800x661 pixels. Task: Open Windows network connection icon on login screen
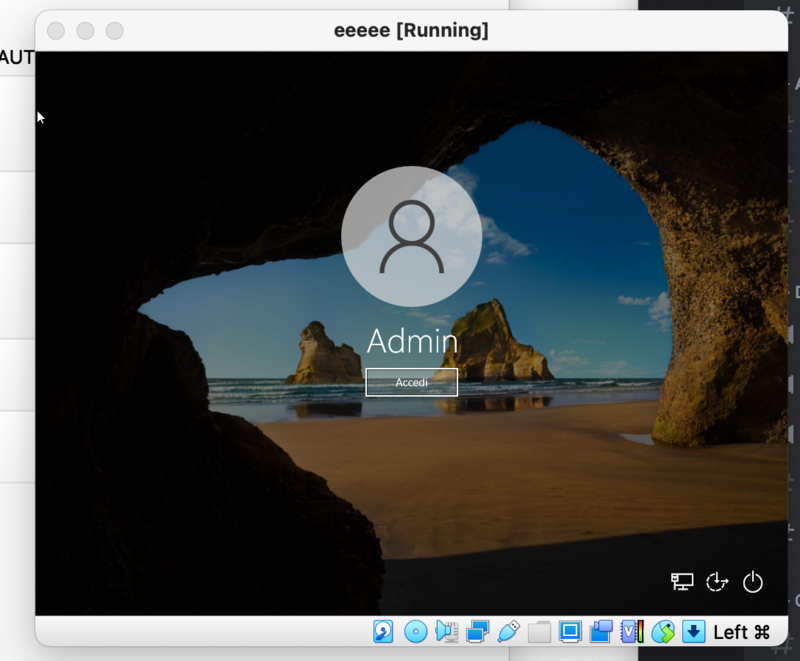[682, 582]
